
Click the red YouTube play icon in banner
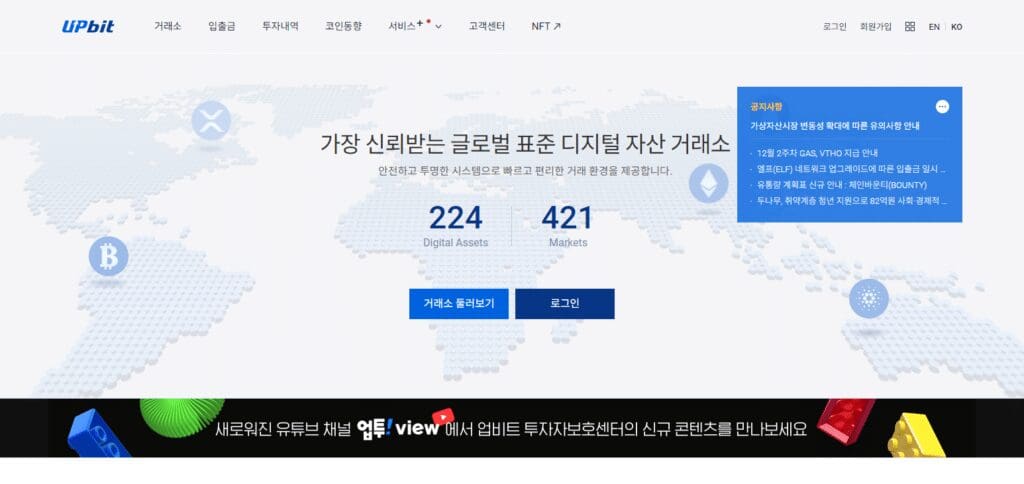[x=443, y=416]
